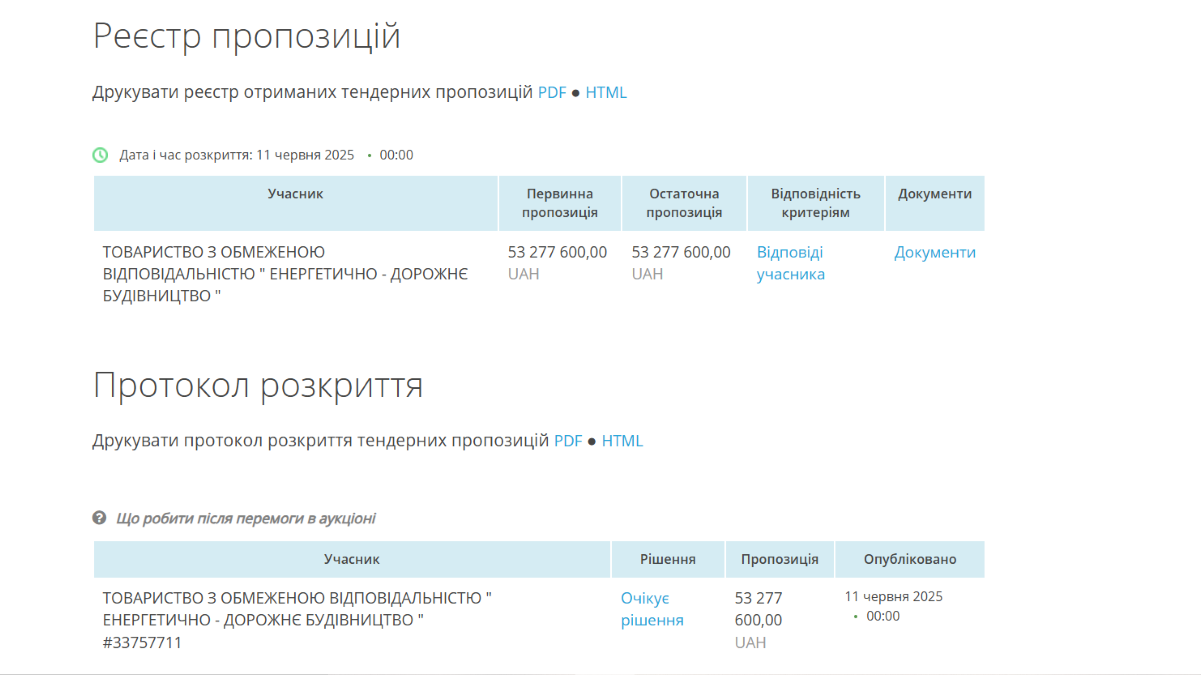Click the 'Рішення' column header
The height and width of the screenshot is (675, 1201).
(668, 559)
